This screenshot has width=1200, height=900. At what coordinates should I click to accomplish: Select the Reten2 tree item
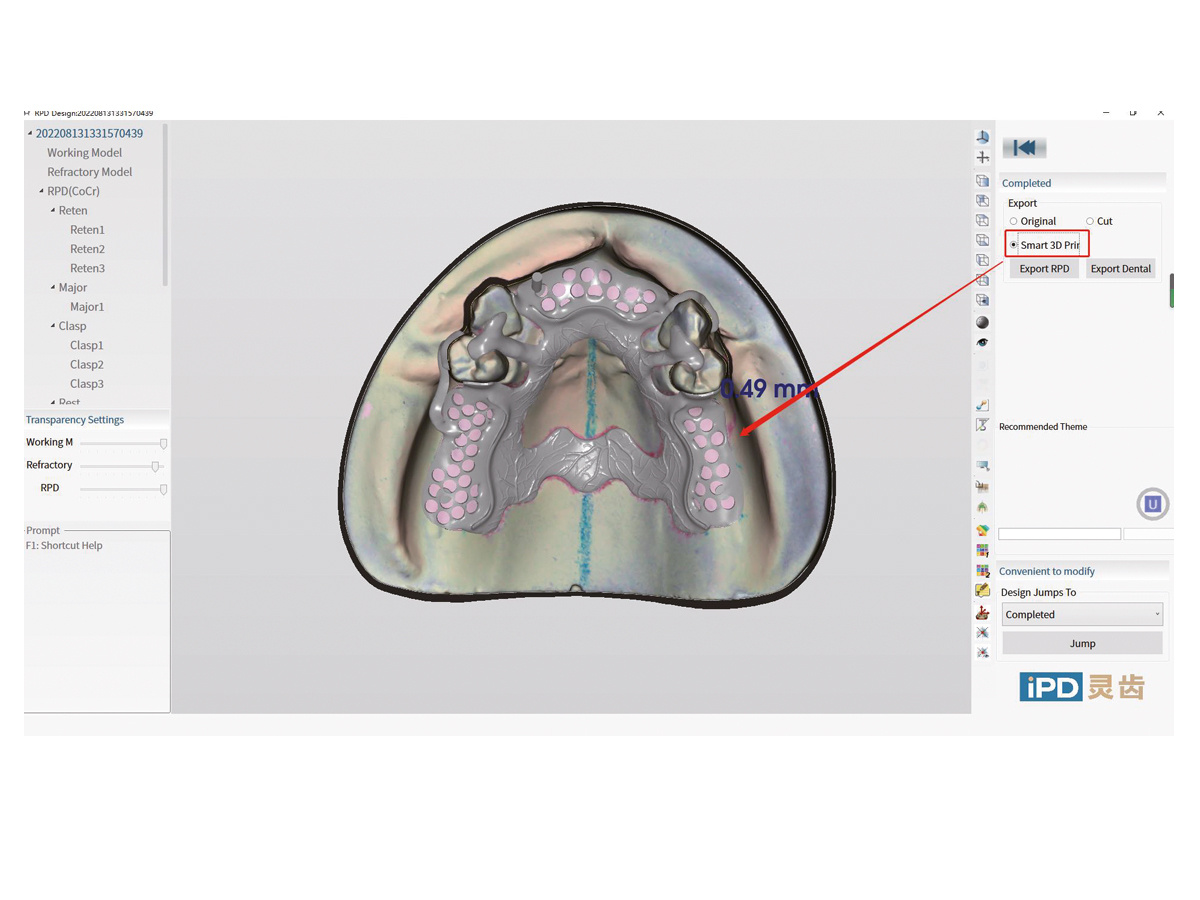click(87, 249)
